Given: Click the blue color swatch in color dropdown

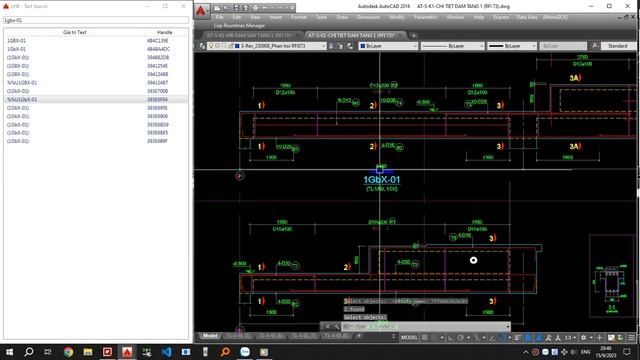Looking at the screenshot, I should tap(362, 46).
